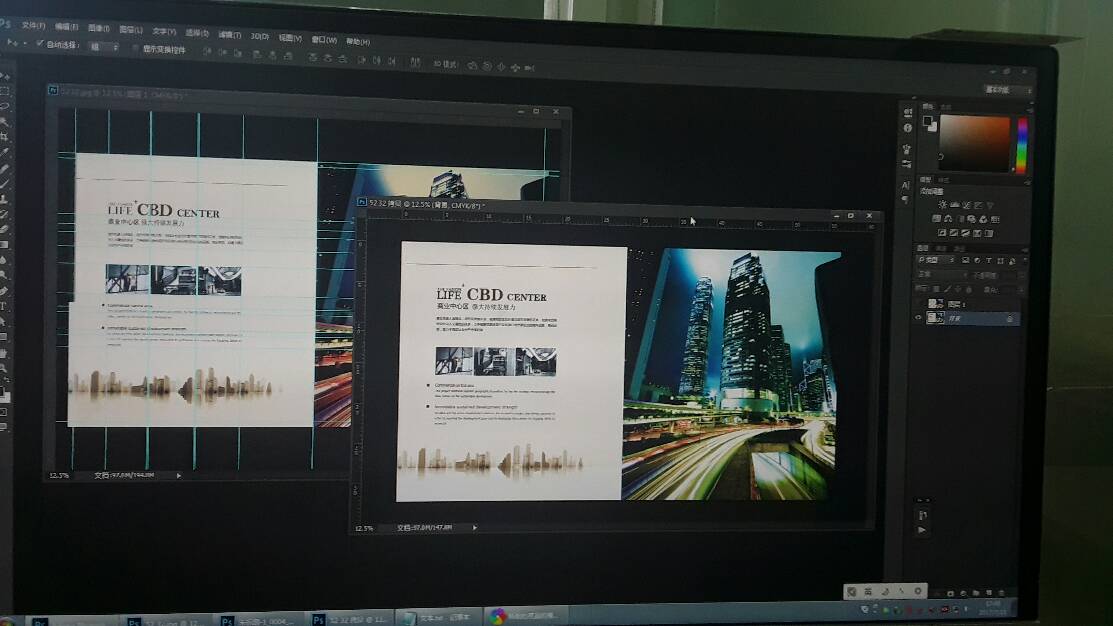Viewport: 1113px width, 626px height.
Task: Select the Horizontal Type tool
Action: point(3,306)
